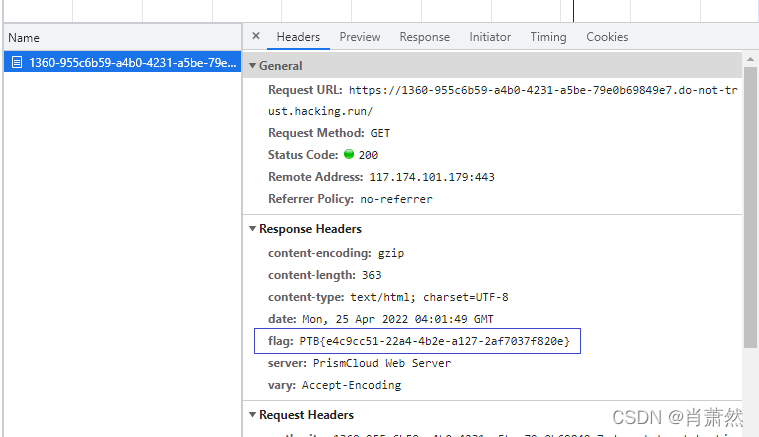Click the blue timeline marker line at top
Screen dimensions: 759x437
[x=573, y=11]
